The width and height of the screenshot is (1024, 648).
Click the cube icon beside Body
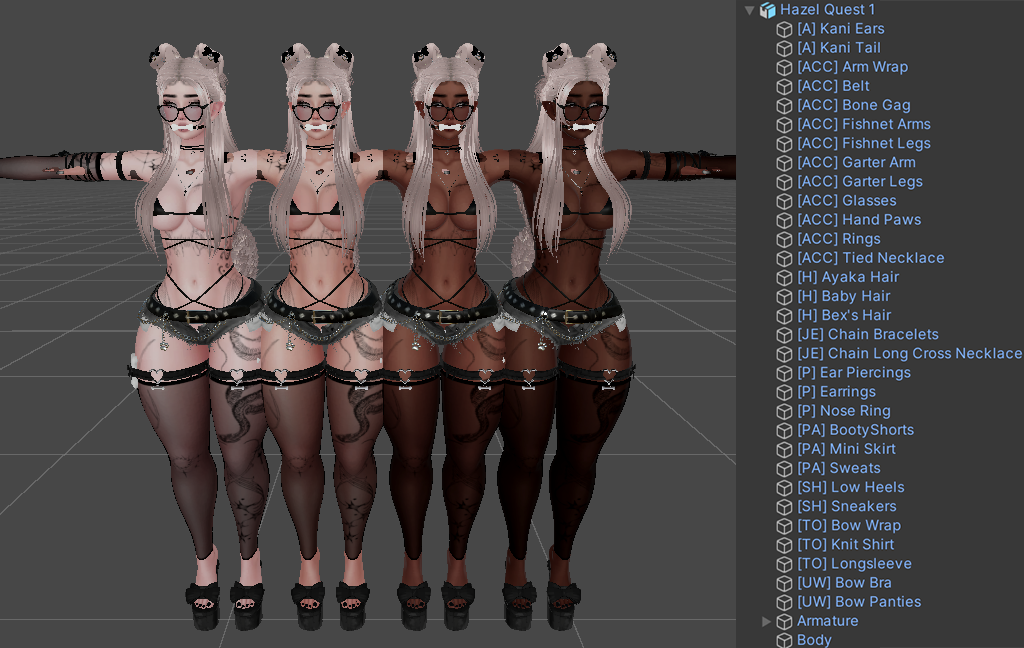pyautogui.click(x=784, y=640)
